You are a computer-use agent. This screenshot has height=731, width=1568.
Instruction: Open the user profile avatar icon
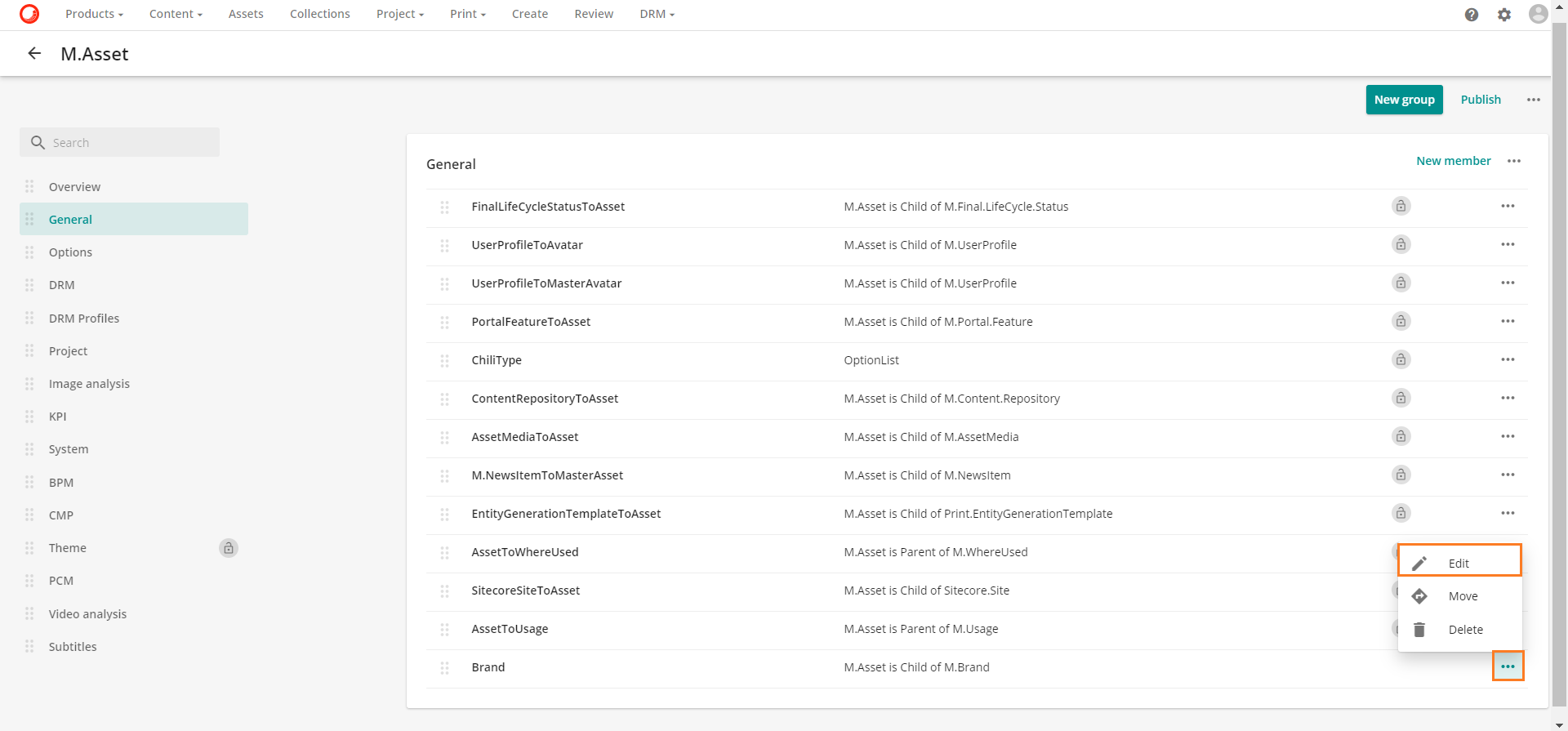click(x=1538, y=14)
